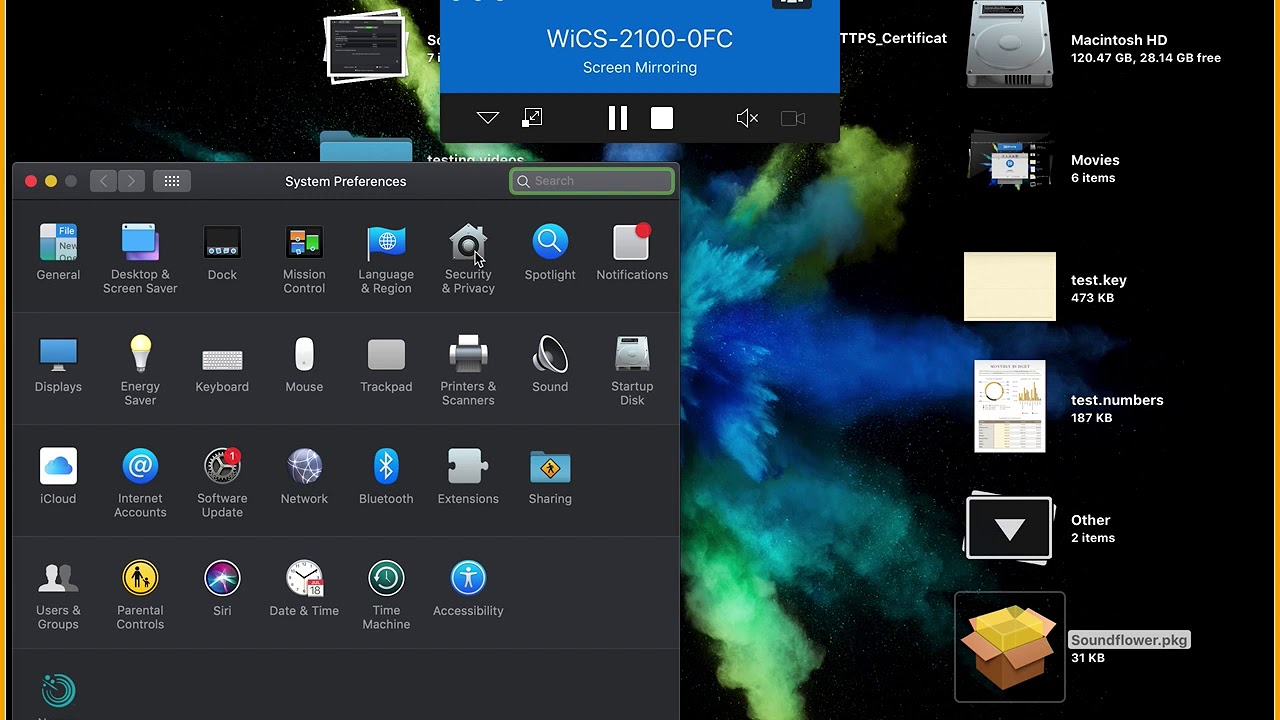Click the Macintosh HD name label
Viewport: 1280px width, 720px height.
click(x=1119, y=40)
